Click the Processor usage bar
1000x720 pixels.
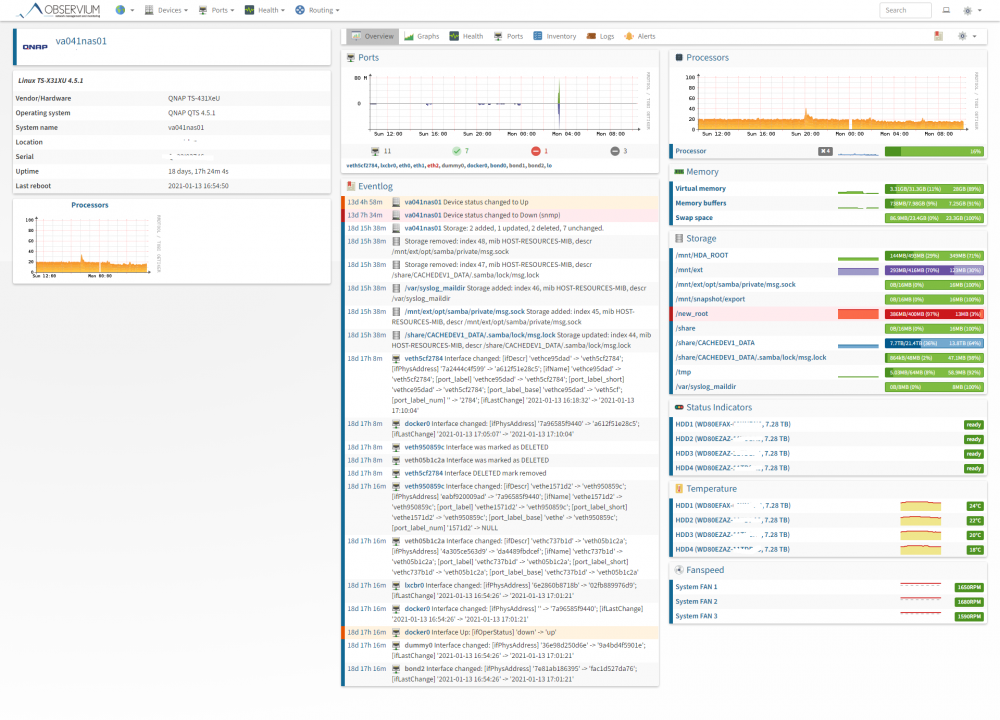(934, 151)
